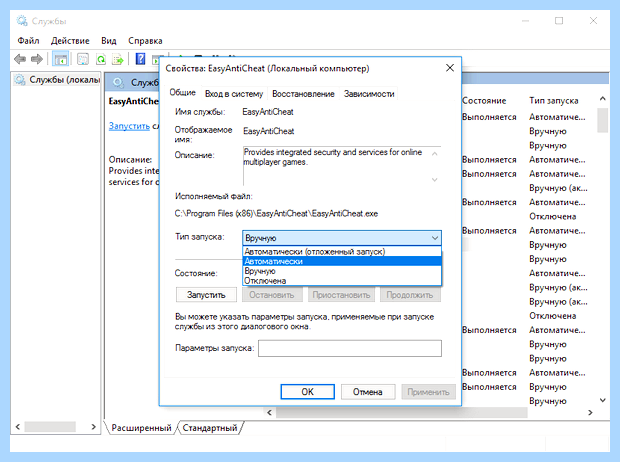
Task: Click the service description text in the dialog
Action: tap(333, 157)
